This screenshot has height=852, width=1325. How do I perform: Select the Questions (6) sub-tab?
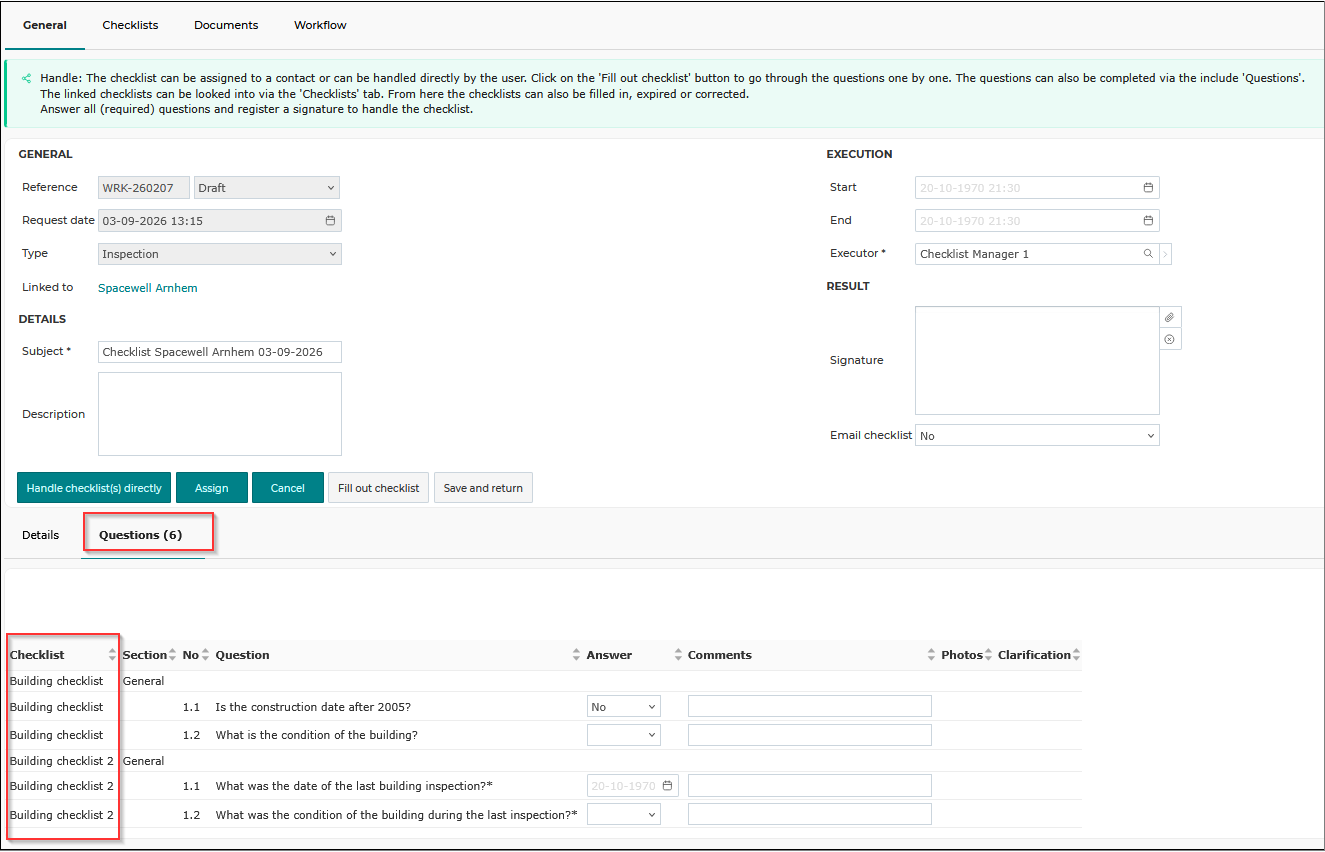pos(140,535)
